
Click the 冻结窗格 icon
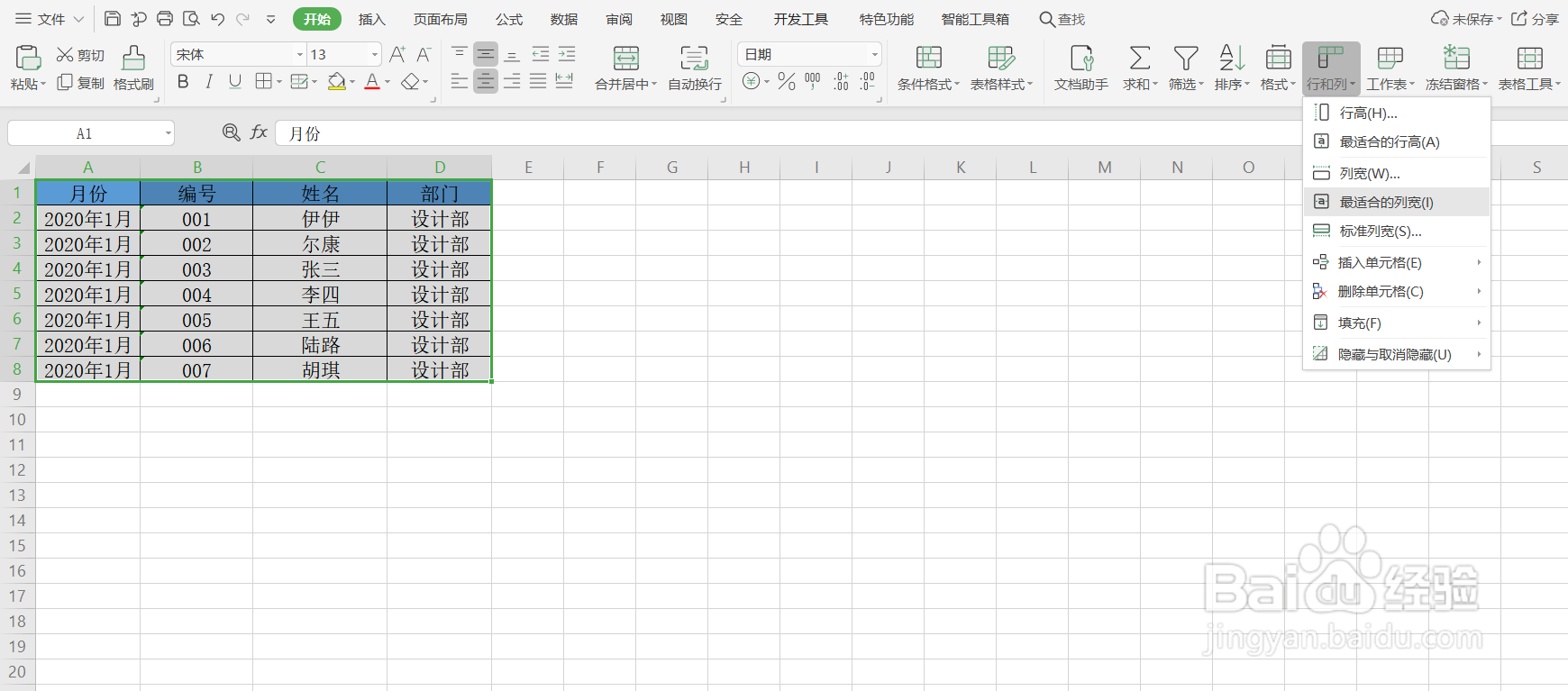click(1456, 58)
